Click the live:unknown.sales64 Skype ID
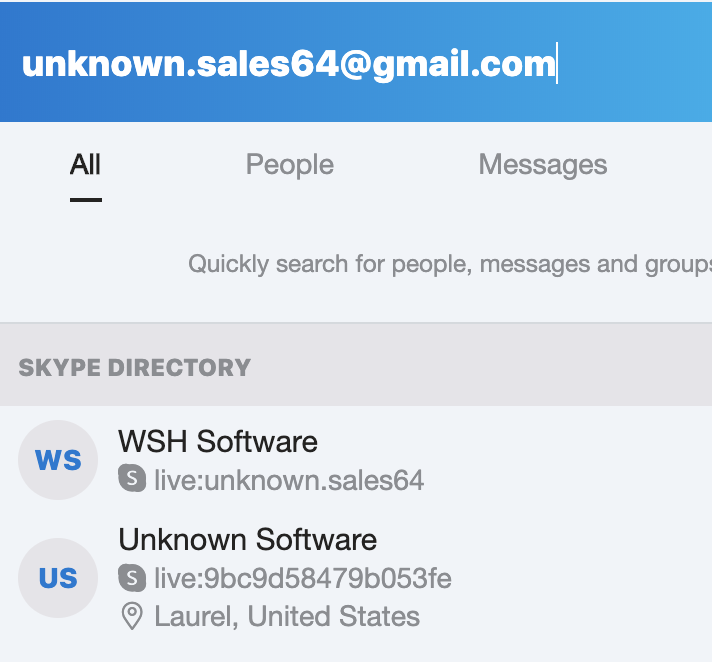This screenshot has width=712, height=662. [x=289, y=481]
